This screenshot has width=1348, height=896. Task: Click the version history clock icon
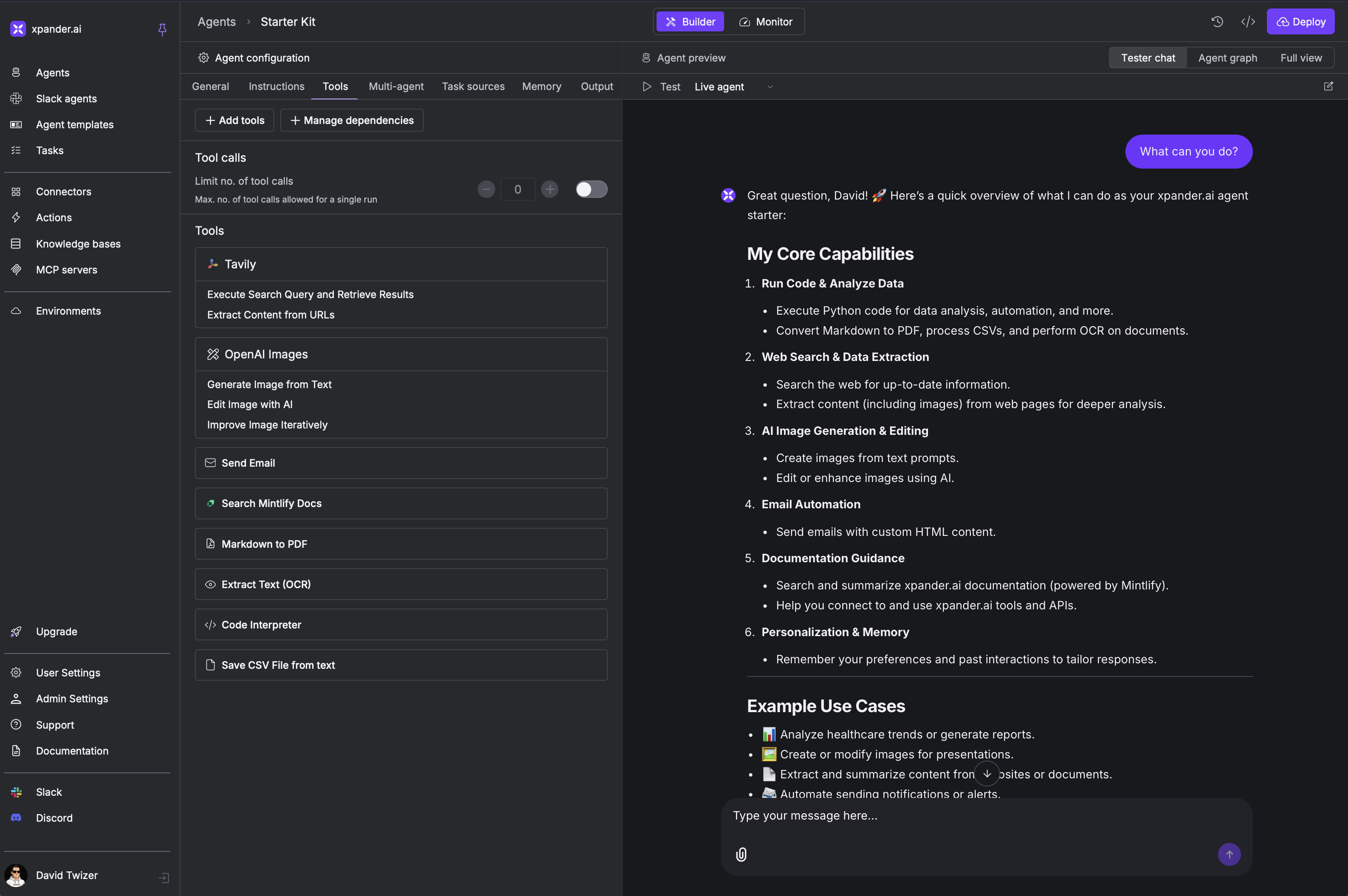point(1217,22)
